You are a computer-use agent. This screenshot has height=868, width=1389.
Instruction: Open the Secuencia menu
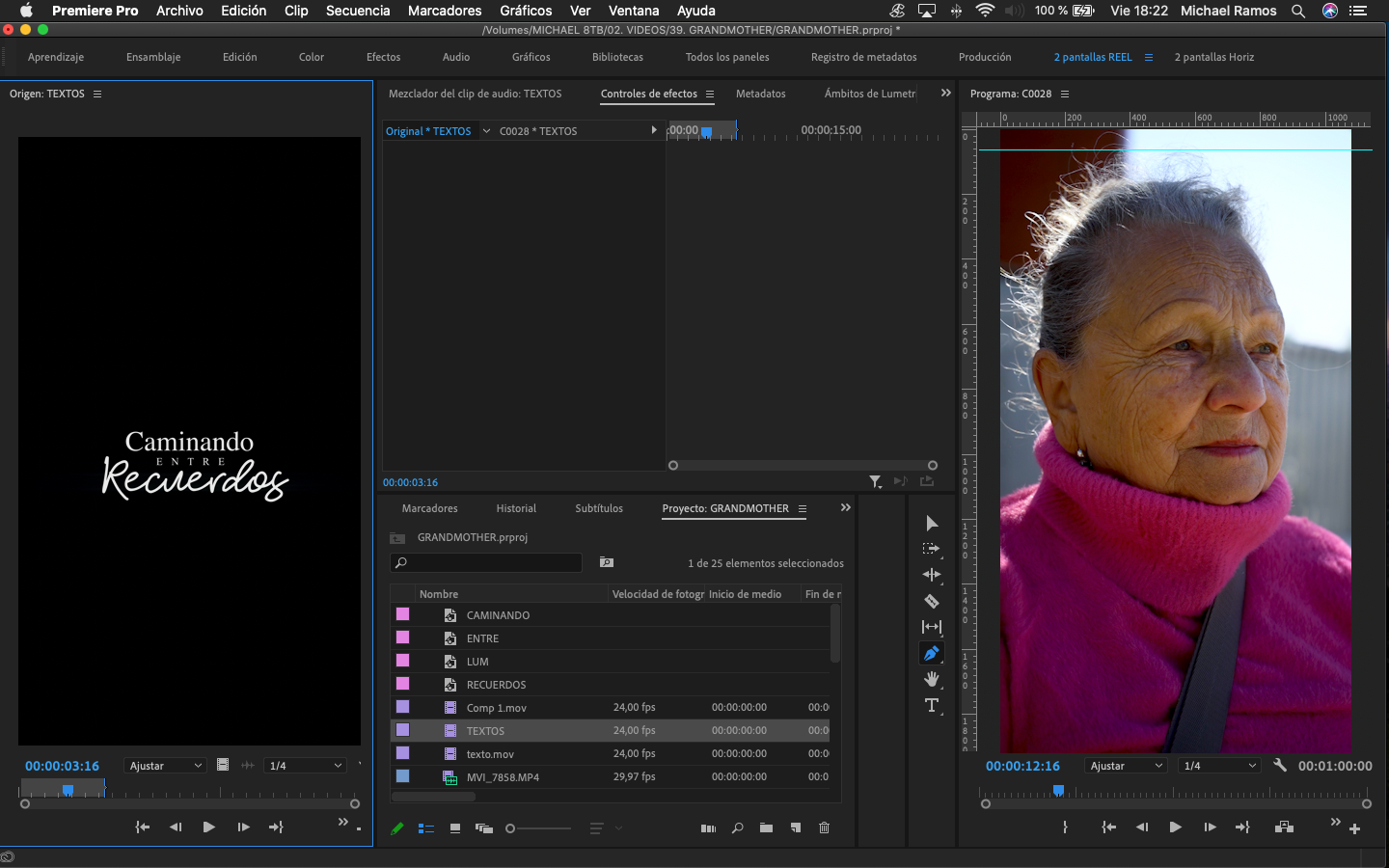coord(358,11)
